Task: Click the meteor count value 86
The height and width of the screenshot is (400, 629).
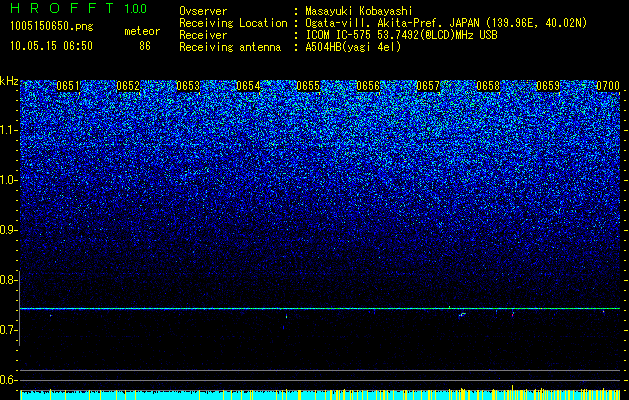Action: (x=145, y=46)
